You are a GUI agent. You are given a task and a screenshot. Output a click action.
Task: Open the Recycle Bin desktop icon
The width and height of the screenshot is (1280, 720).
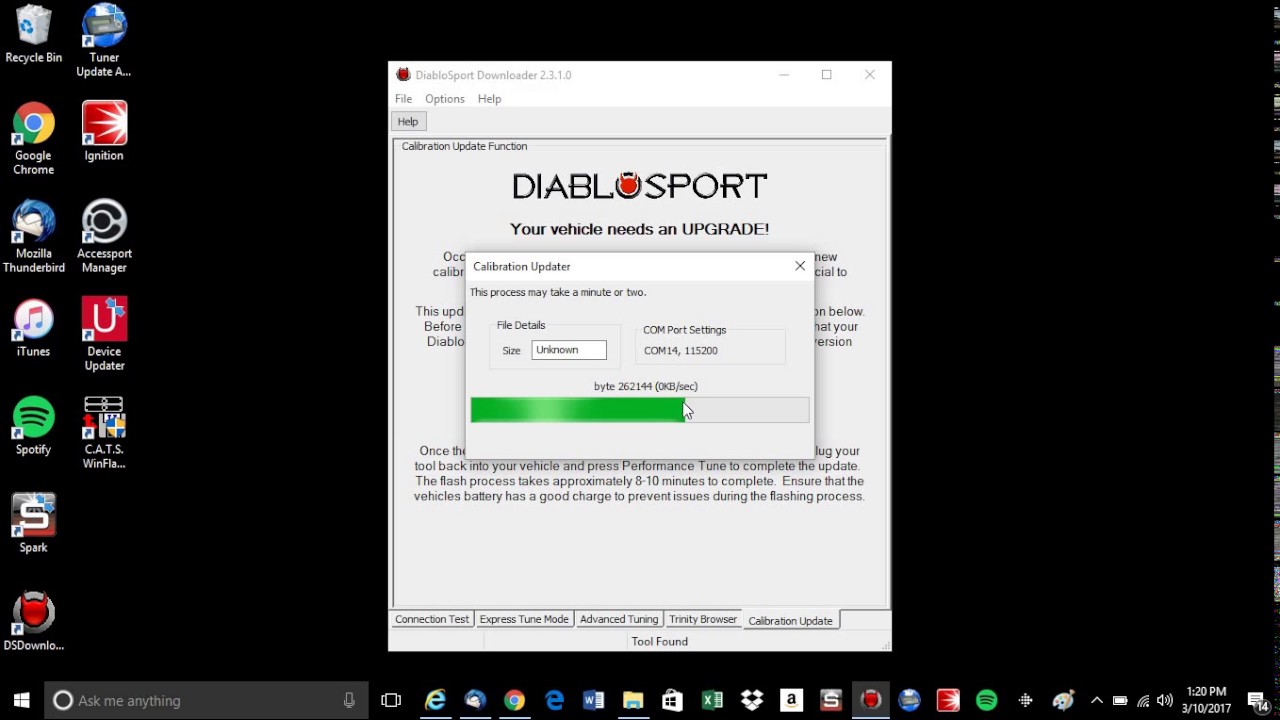[33, 35]
